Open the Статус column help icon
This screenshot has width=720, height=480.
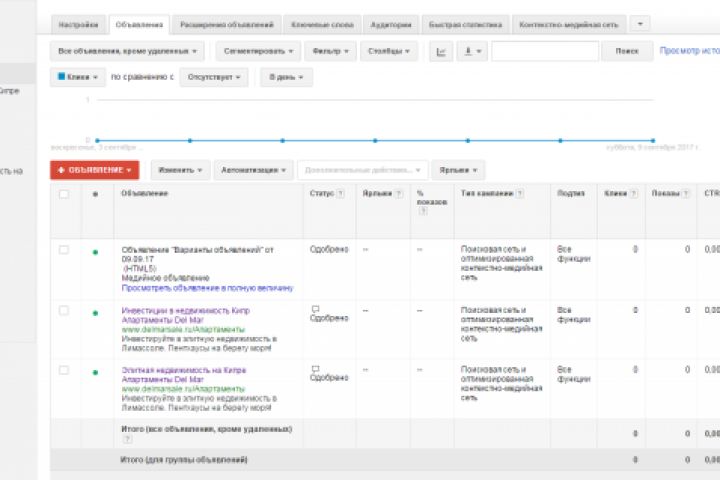341,194
